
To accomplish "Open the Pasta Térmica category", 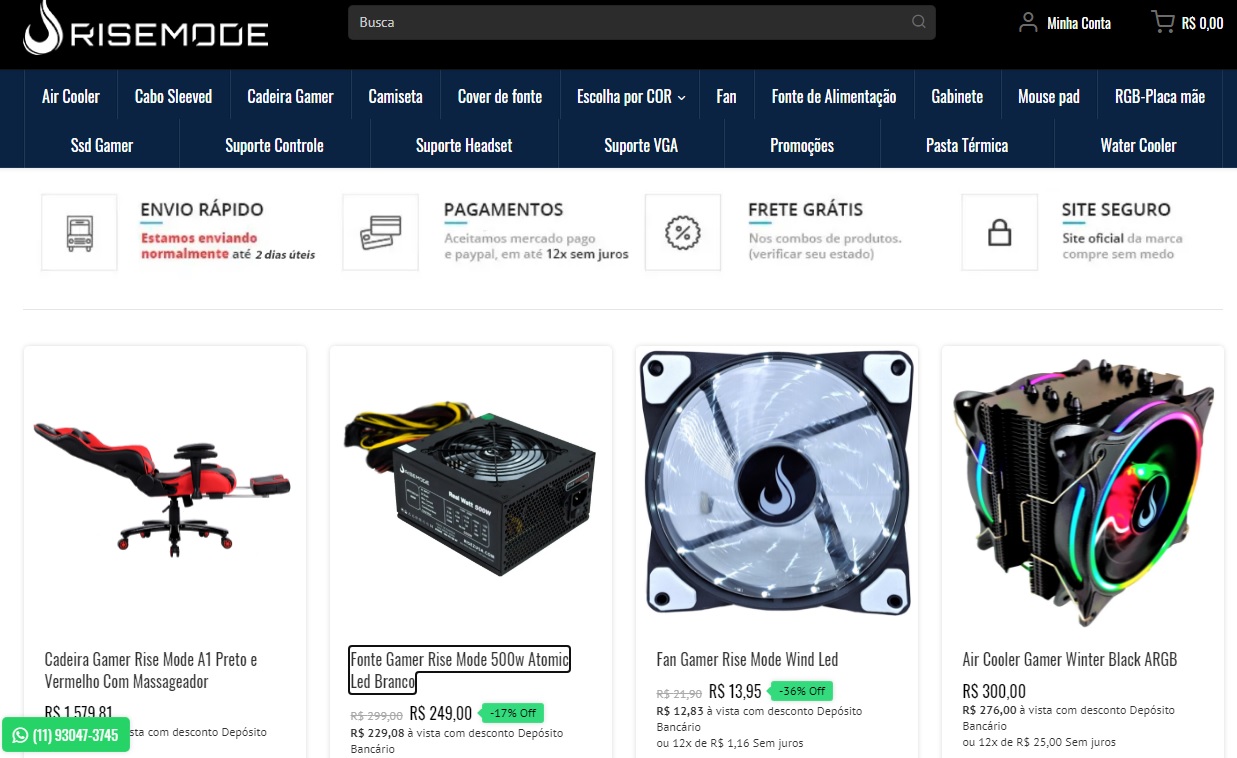I will [967, 145].
